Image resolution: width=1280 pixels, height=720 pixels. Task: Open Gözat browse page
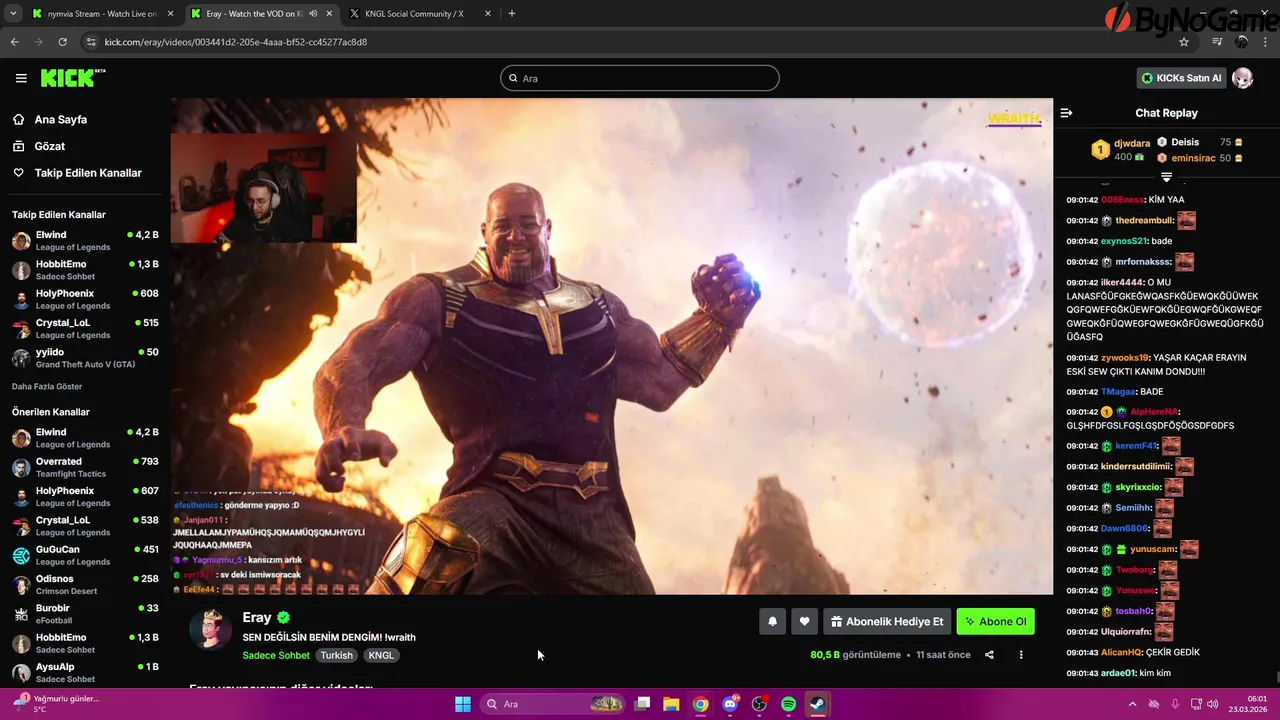point(49,146)
